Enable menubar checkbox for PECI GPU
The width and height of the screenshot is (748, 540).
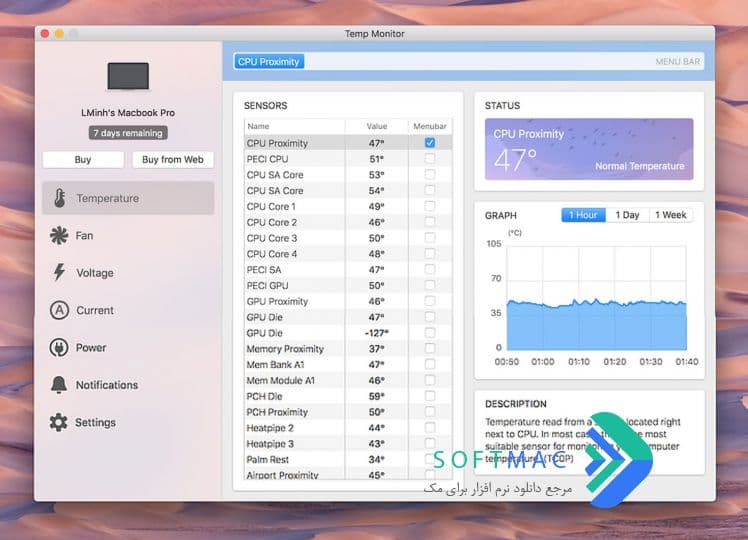430,285
